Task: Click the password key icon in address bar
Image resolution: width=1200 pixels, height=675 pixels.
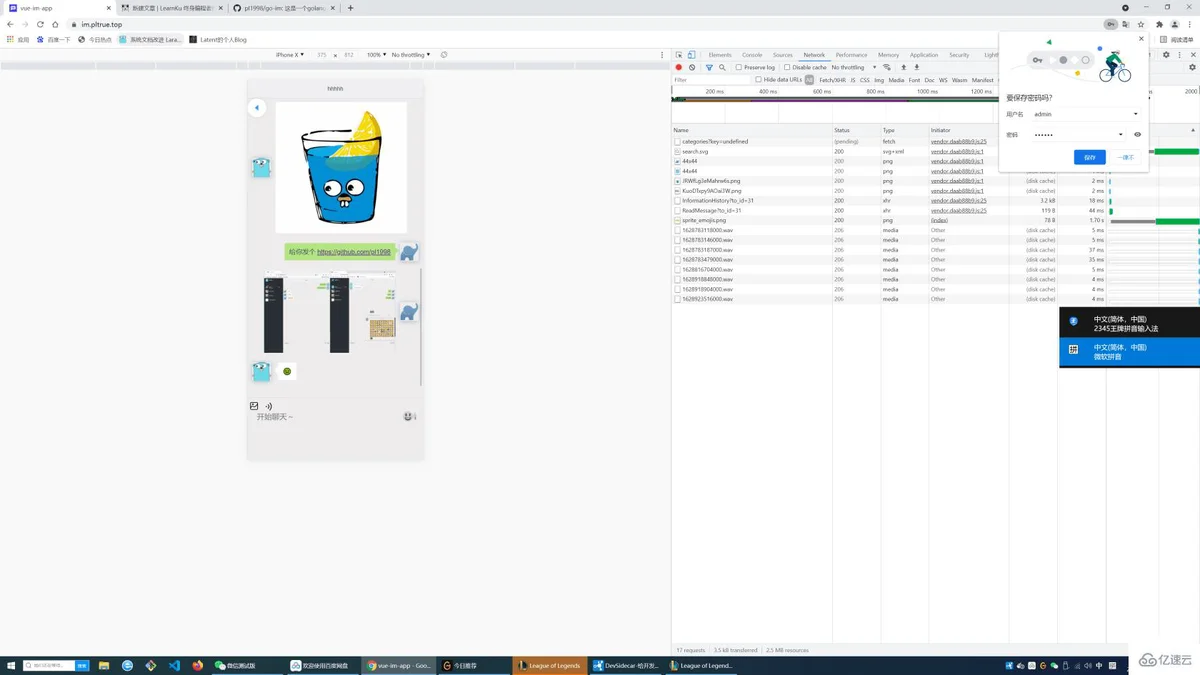Action: coord(1110,24)
